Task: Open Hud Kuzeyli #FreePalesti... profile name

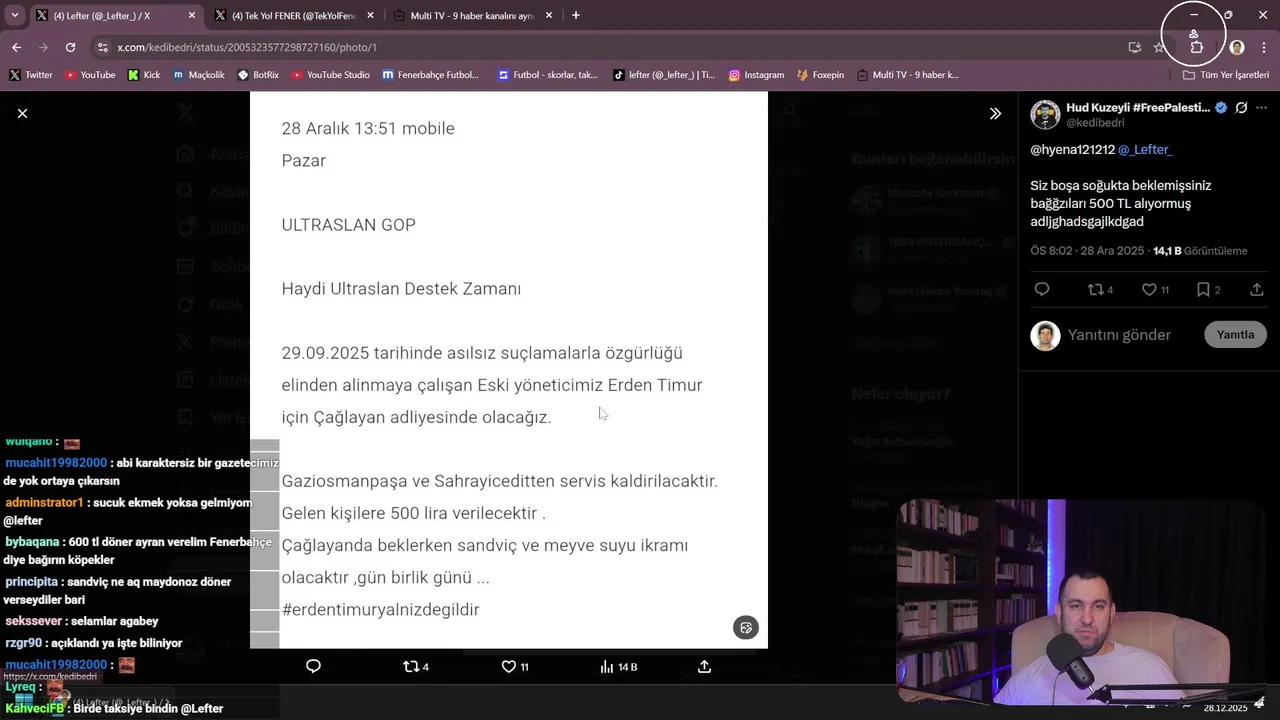Action: pos(1138,107)
